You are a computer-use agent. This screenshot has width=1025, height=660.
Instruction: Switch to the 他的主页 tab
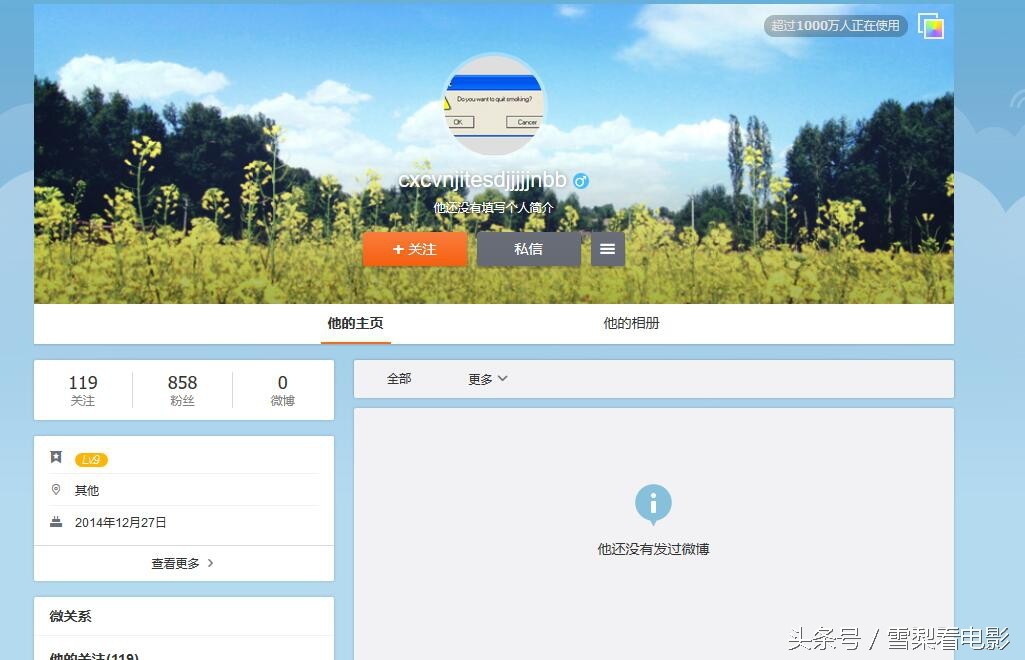(355, 324)
